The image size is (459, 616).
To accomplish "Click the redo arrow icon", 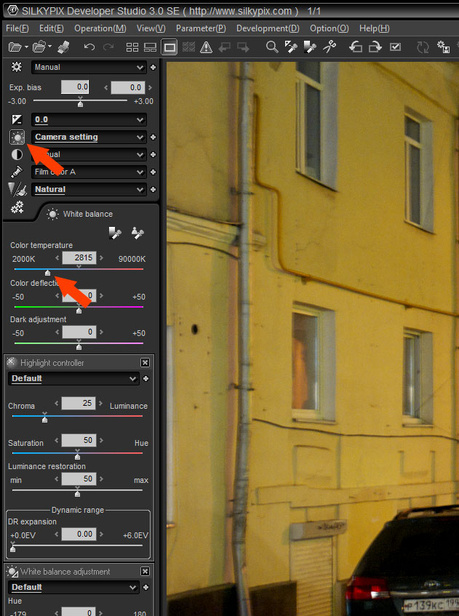I will click(108, 48).
